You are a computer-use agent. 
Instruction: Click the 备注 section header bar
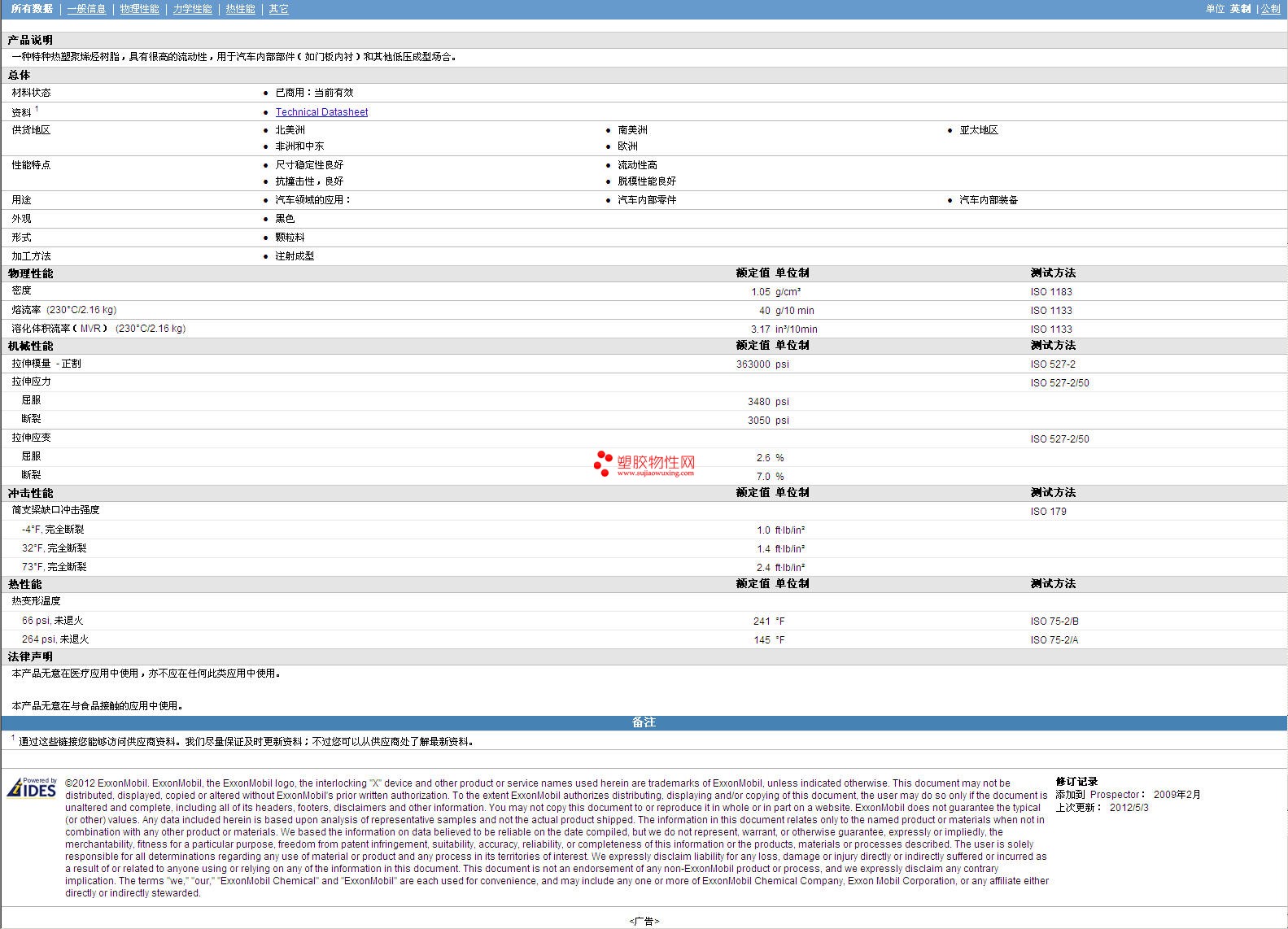(x=644, y=722)
